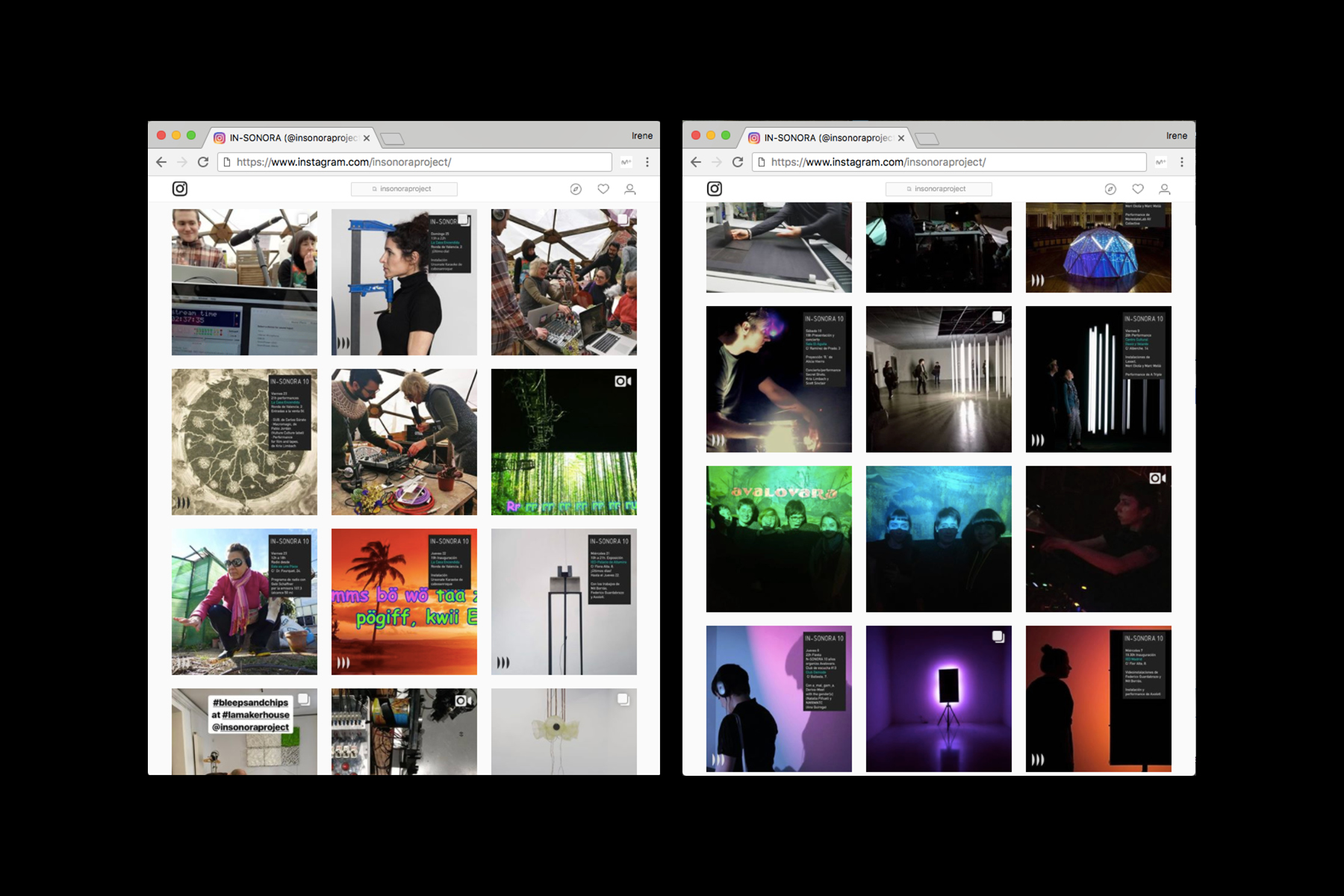The width and height of the screenshot is (1344, 896).
Task: Open activity heart icon in left window
Action: [603, 189]
